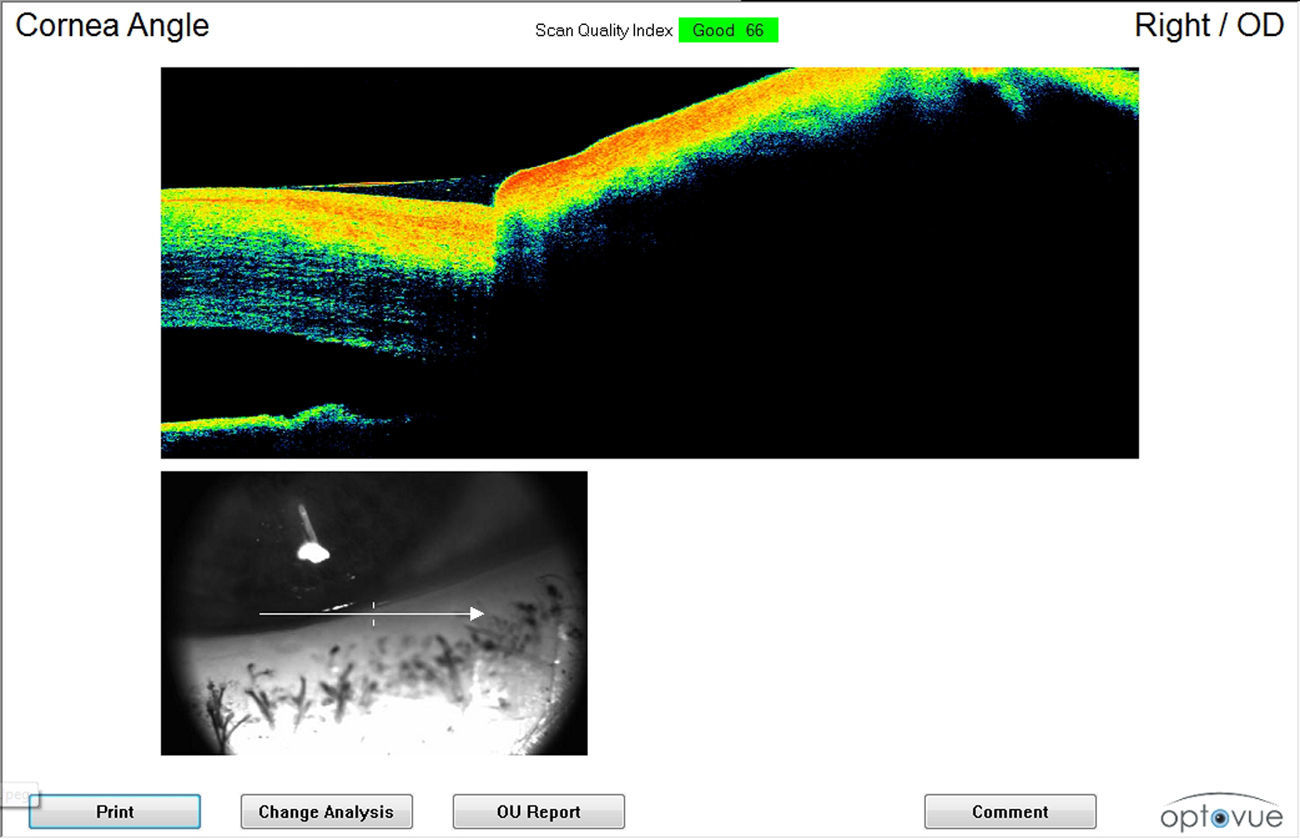This screenshot has height=839, width=1300.
Task: Click the green Scan Quality Good 66 badge
Action: pyautogui.click(x=728, y=30)
